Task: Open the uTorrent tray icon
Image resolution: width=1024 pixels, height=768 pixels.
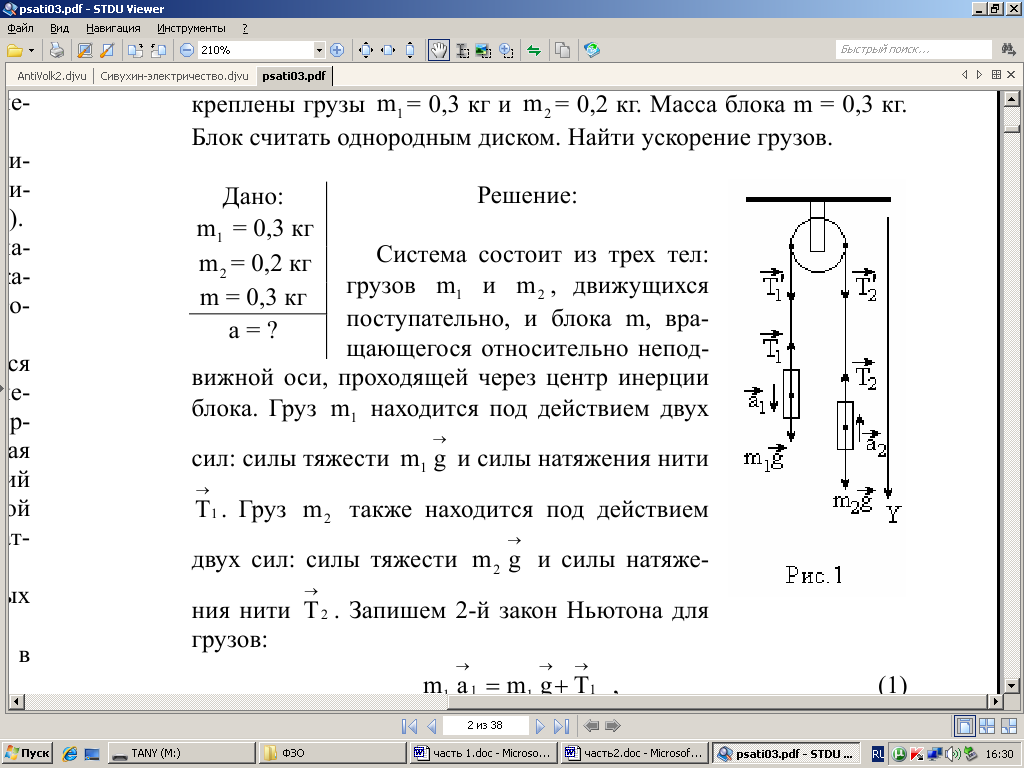Action: 899,754
